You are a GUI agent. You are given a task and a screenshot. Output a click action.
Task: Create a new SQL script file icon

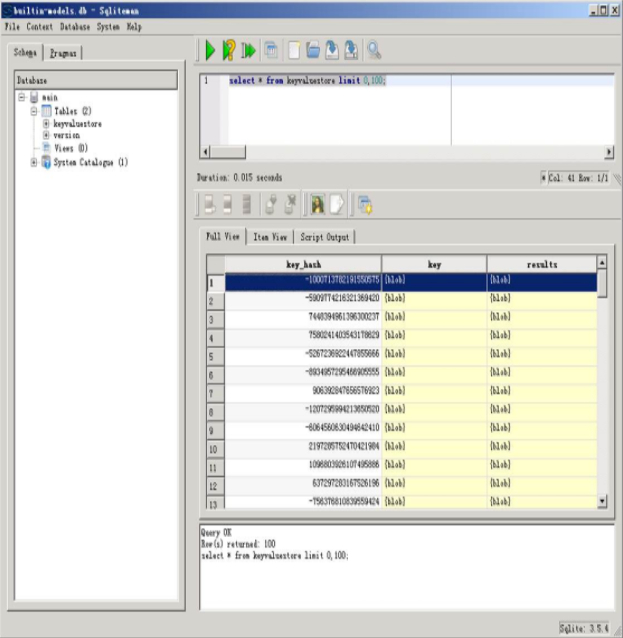pyautogui.click(x=294, y=50)
